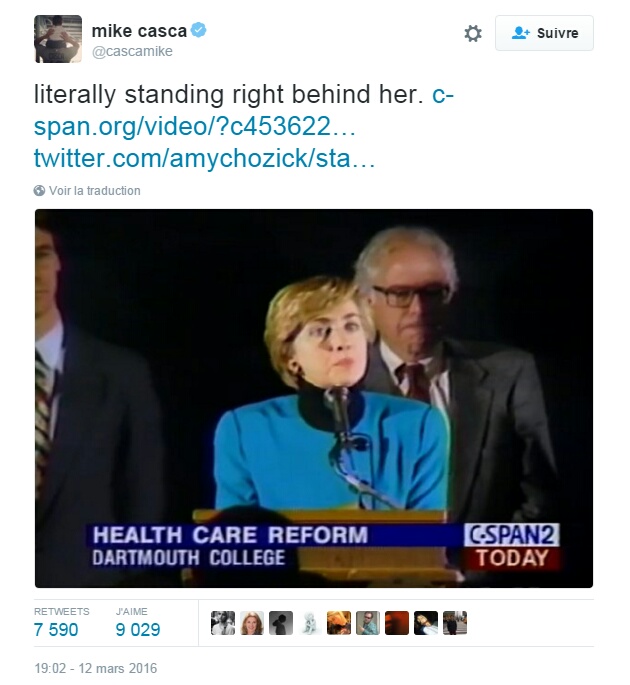Click the 19:02 - 12 mars 2016 timestamp
Screen dimensions: 630x685
[x=96, y=668]
